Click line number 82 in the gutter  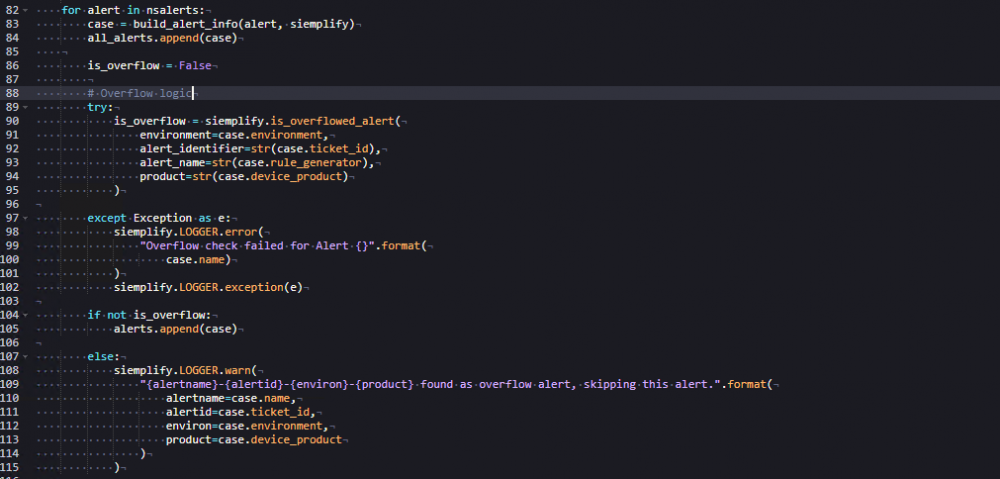click(x=12, y=9)
